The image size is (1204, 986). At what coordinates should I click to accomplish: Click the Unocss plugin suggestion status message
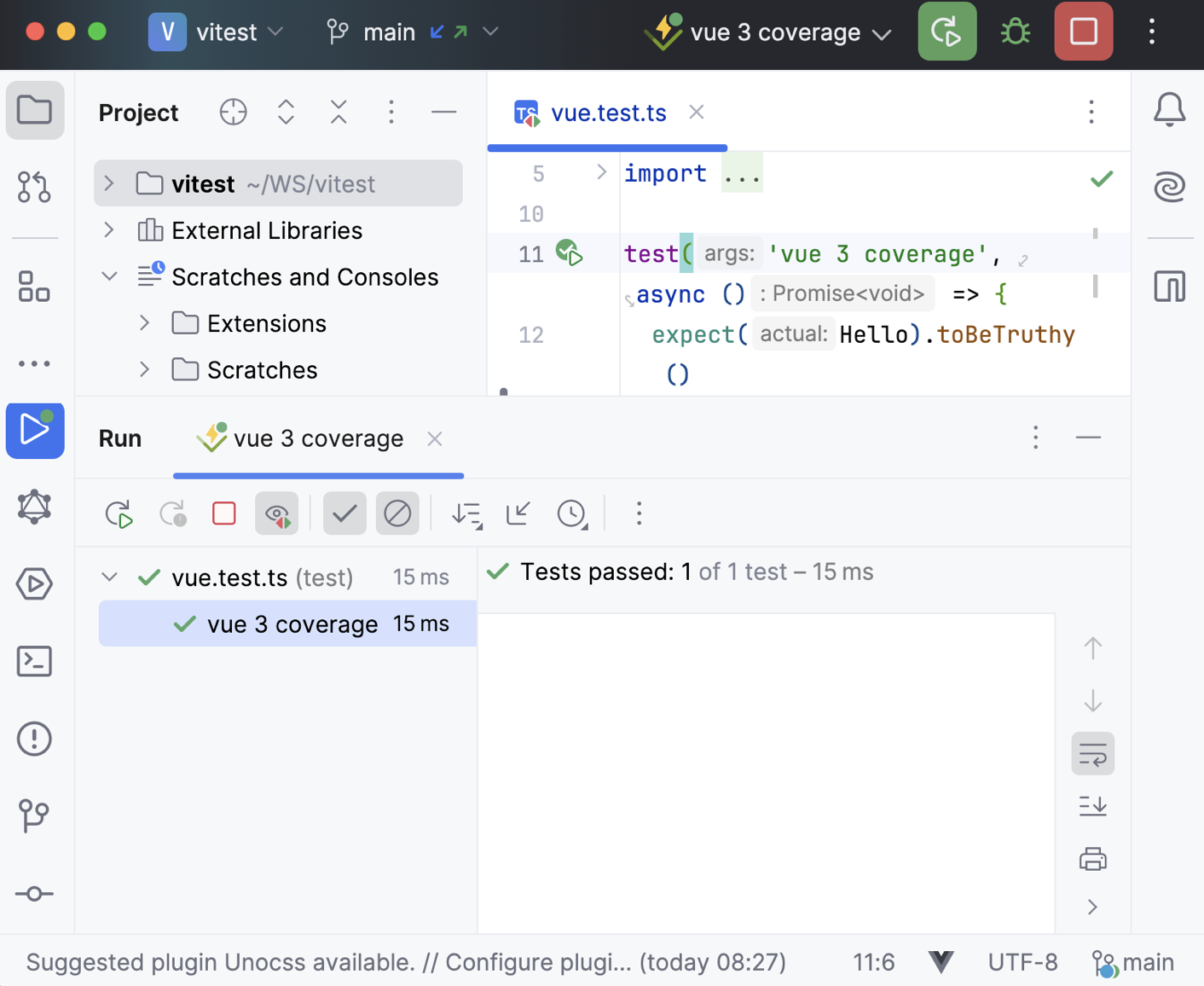tap(405, 962)
